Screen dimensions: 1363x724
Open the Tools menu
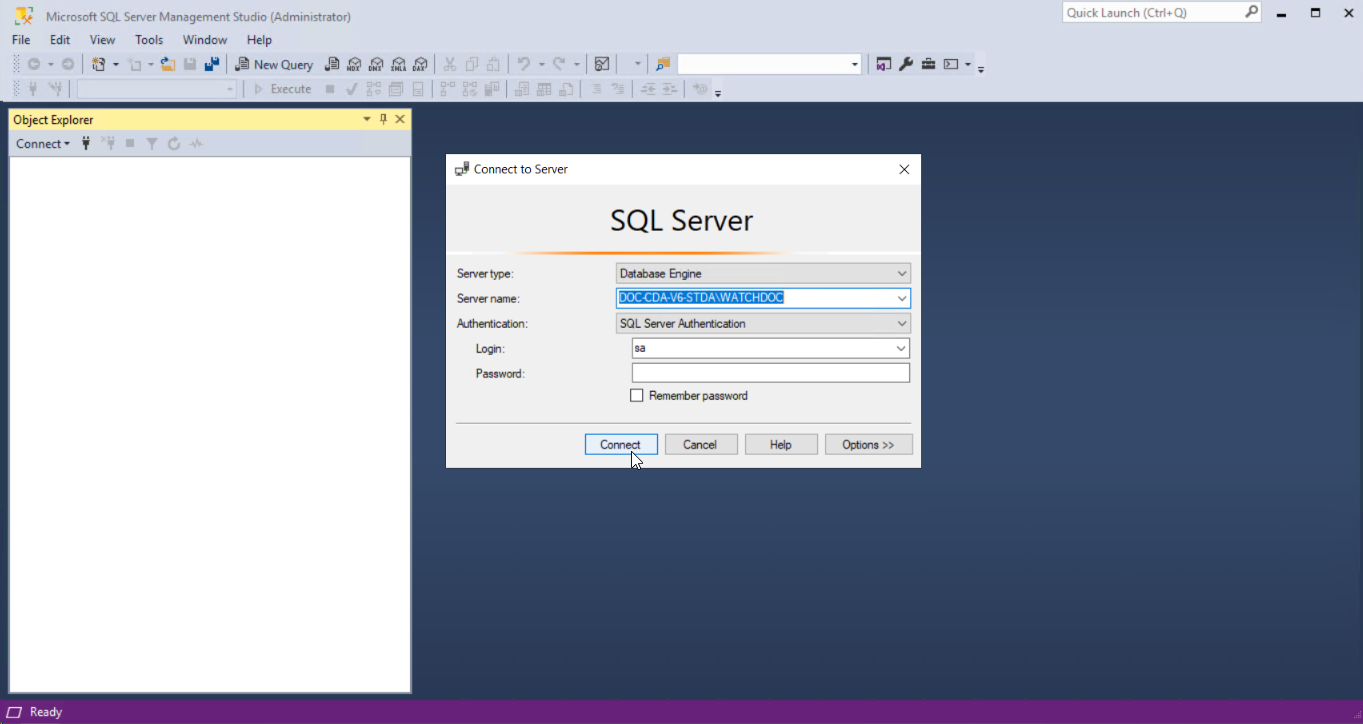pos(149,40)
